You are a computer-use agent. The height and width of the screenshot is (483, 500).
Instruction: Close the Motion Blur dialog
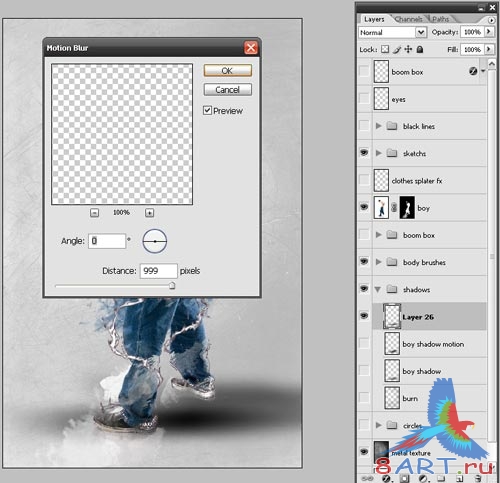[251, 48]
